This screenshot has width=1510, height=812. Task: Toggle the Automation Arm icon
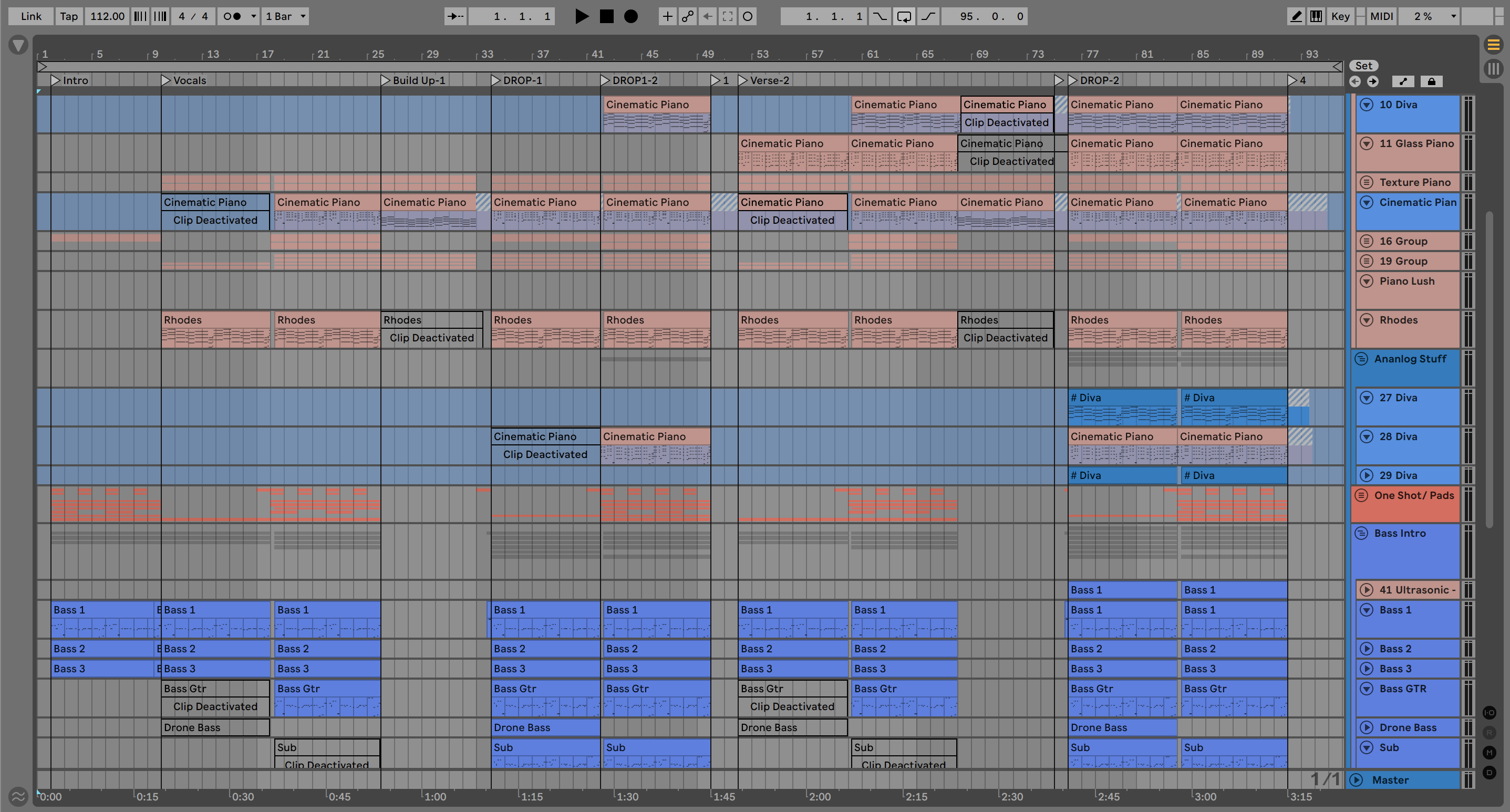(x=687, y=16)
